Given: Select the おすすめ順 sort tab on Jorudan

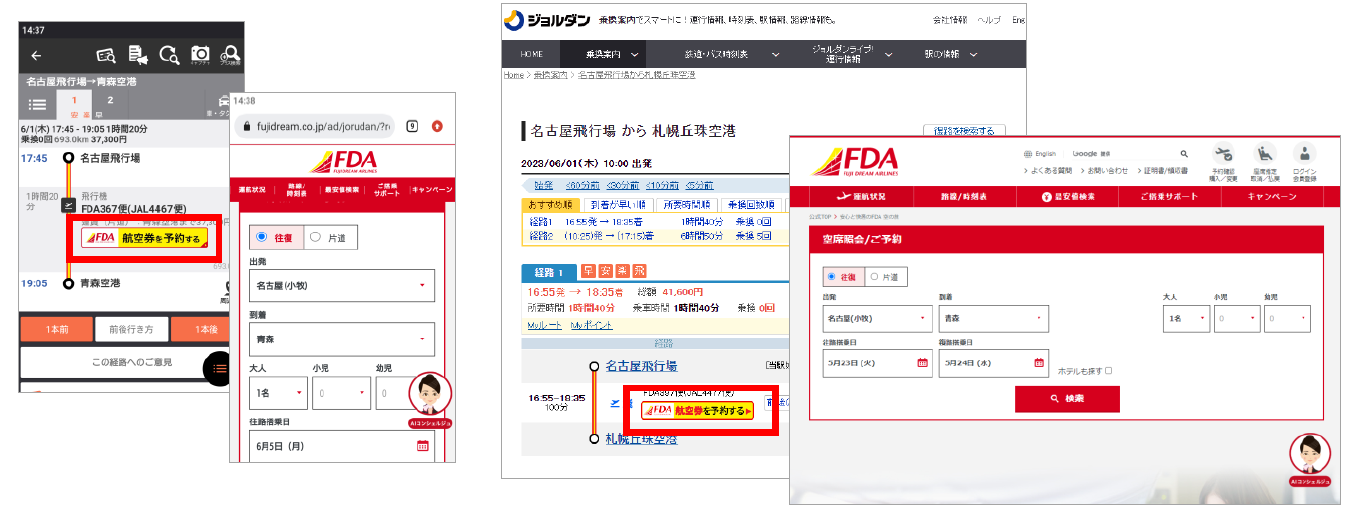Looking at the screenshot, I should pos(549,205).
